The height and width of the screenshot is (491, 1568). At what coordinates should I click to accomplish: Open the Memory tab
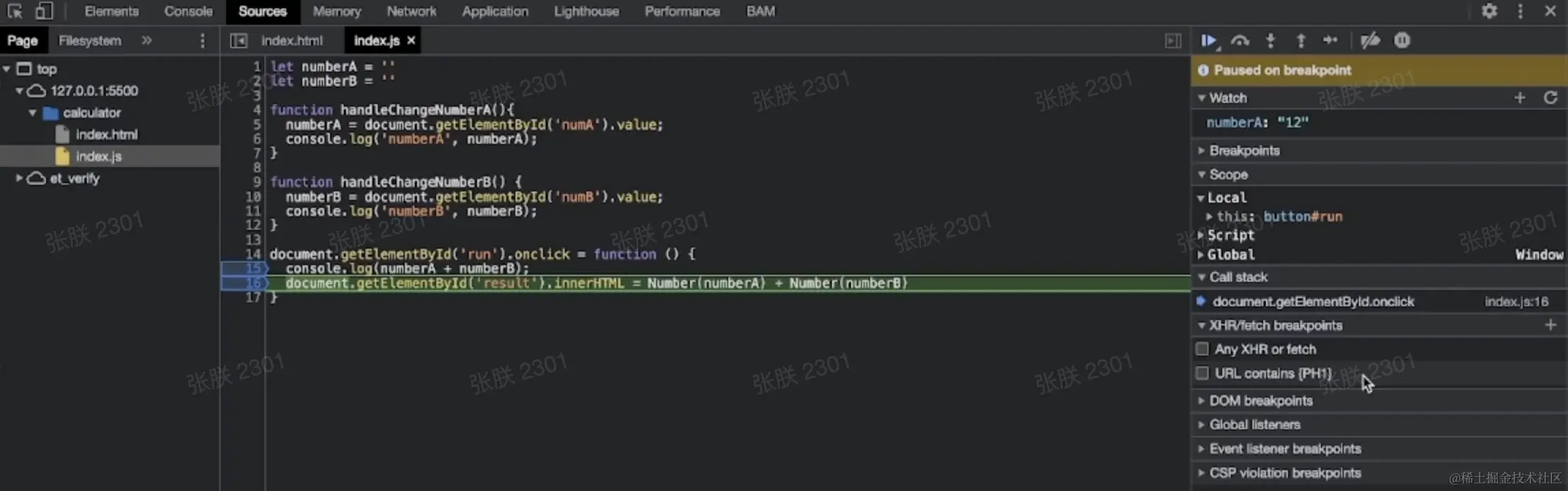337,11
